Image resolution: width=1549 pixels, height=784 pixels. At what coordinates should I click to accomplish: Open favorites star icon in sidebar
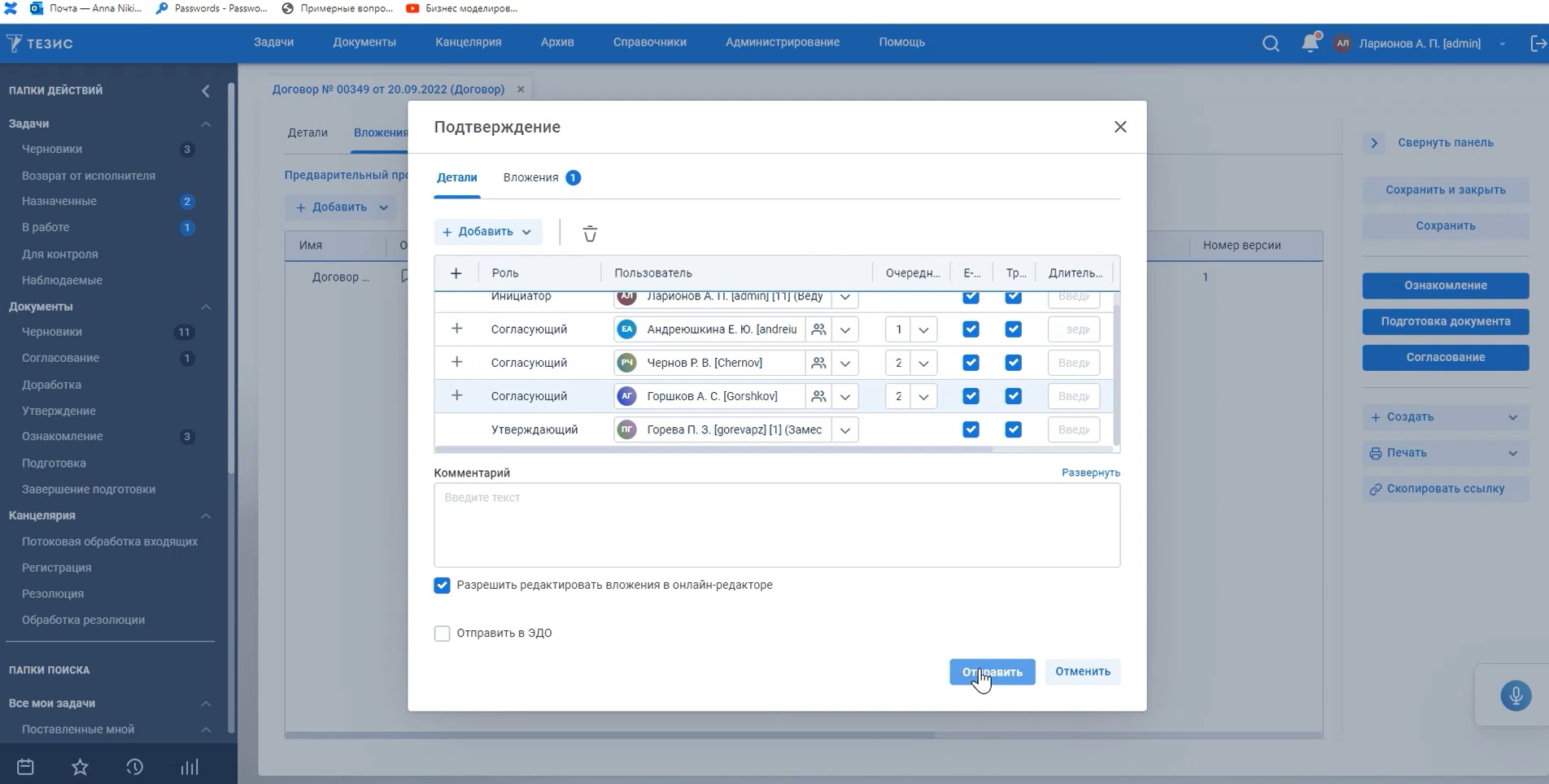point(80,767)
